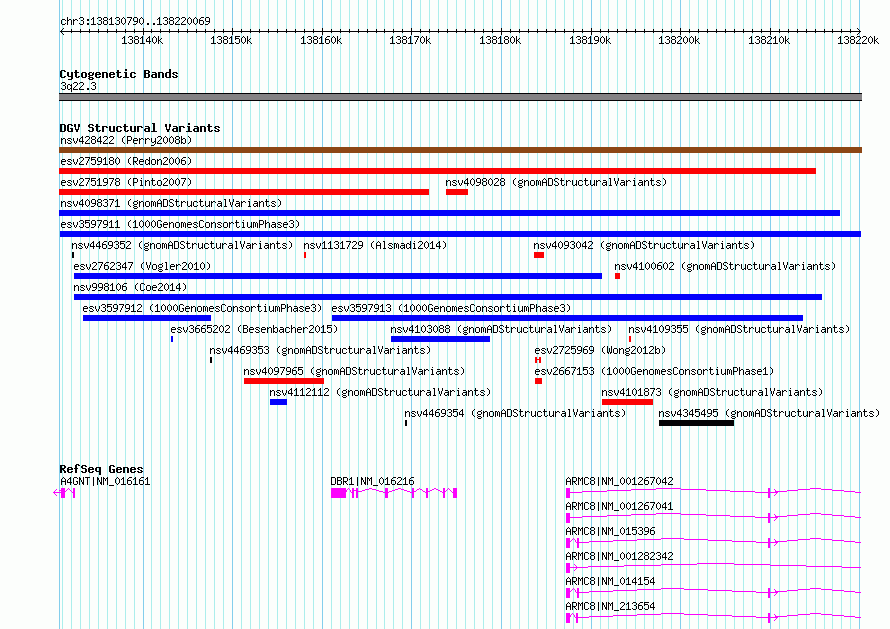
Task: Select the red nsv4097965 variant bar
Action: 284,381
